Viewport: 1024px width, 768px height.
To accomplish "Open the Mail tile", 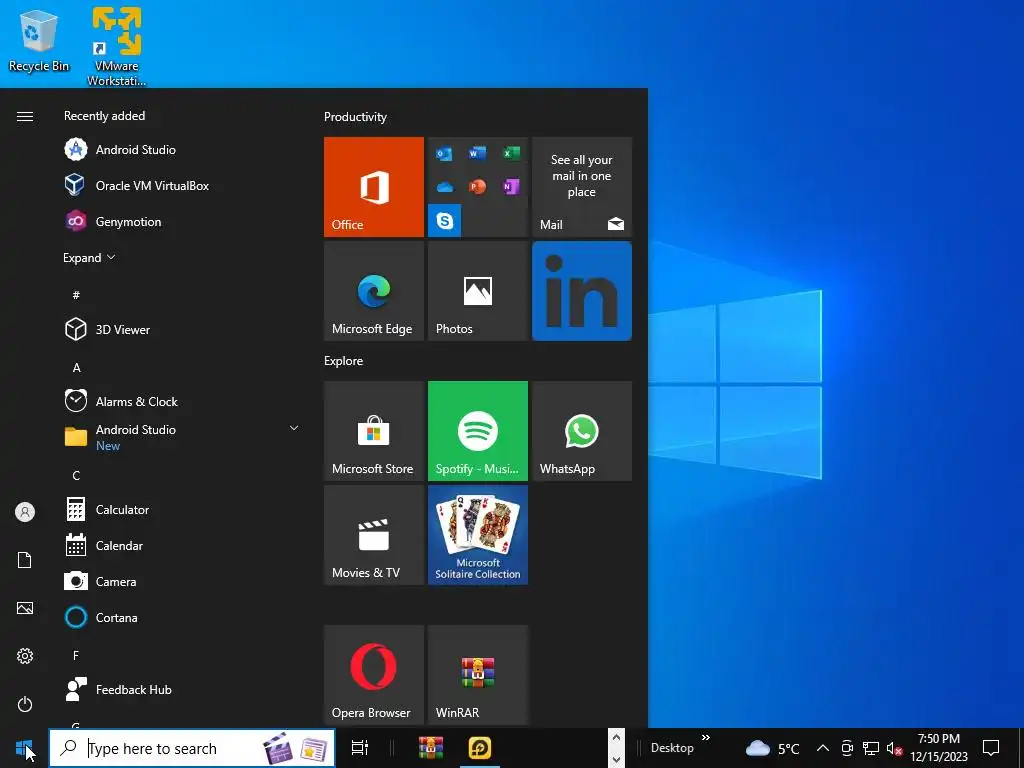I will point(582,187).
